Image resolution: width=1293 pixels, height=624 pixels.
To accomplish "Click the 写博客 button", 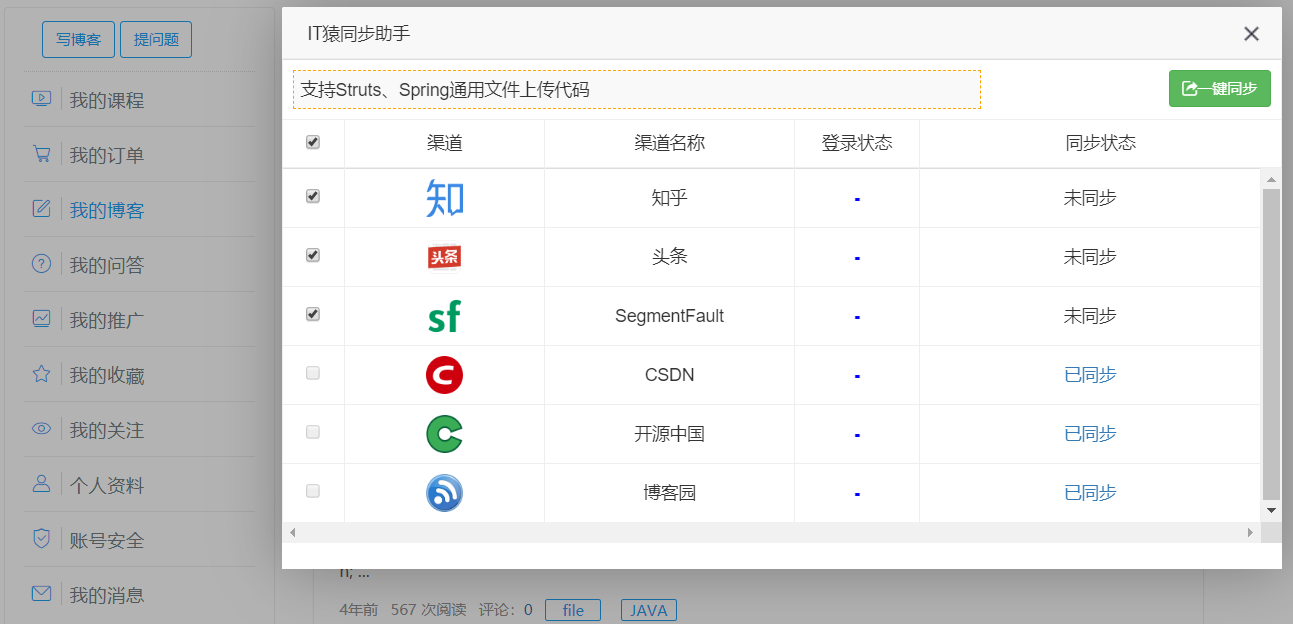I will (x=78, y=39).
